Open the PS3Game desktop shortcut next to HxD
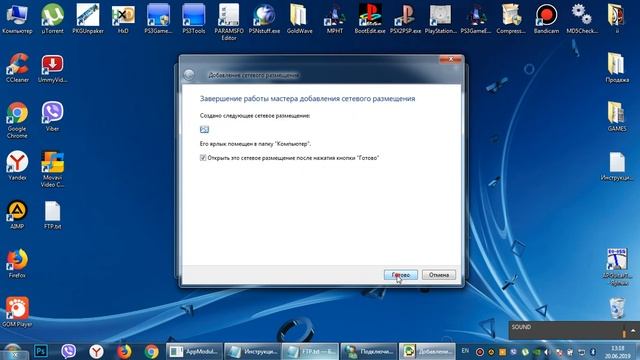This screenshot has width=640, height=360. (x=158, y=18)
